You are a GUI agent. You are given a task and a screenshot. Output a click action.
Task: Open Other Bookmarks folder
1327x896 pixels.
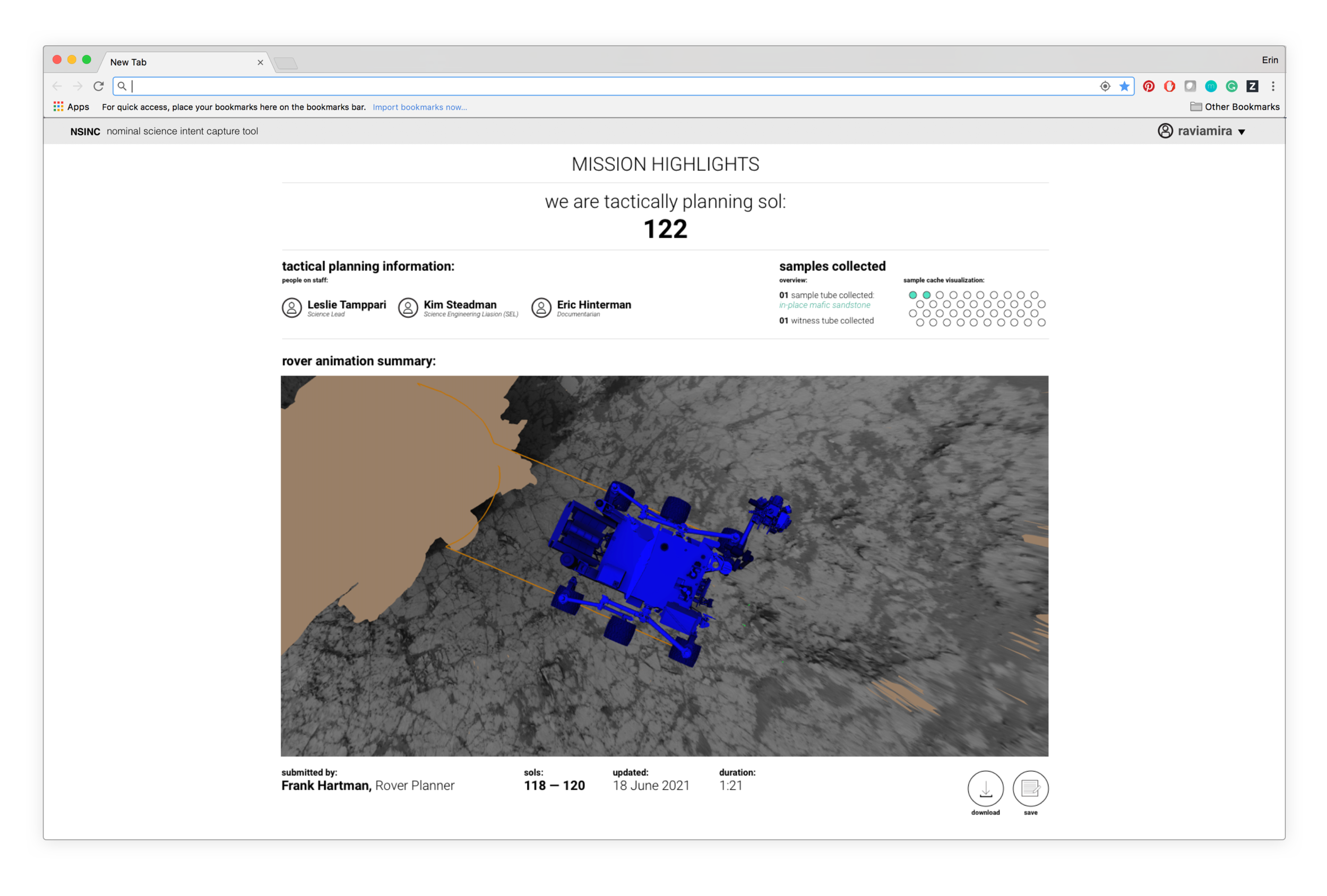pos(1235,107)
